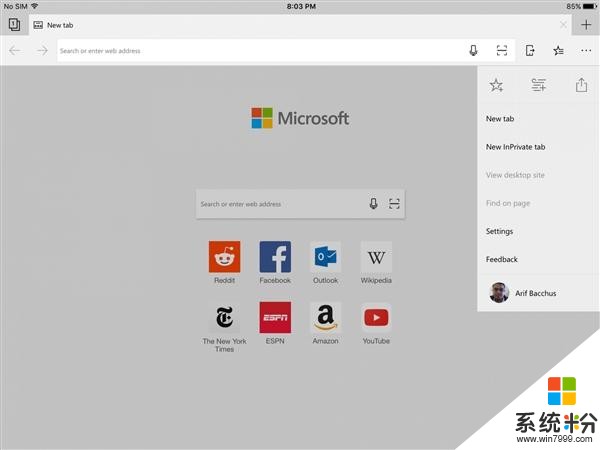Close the New tab tab
The height and width of the screenshot is (450, 600).
tap(563, 25)
